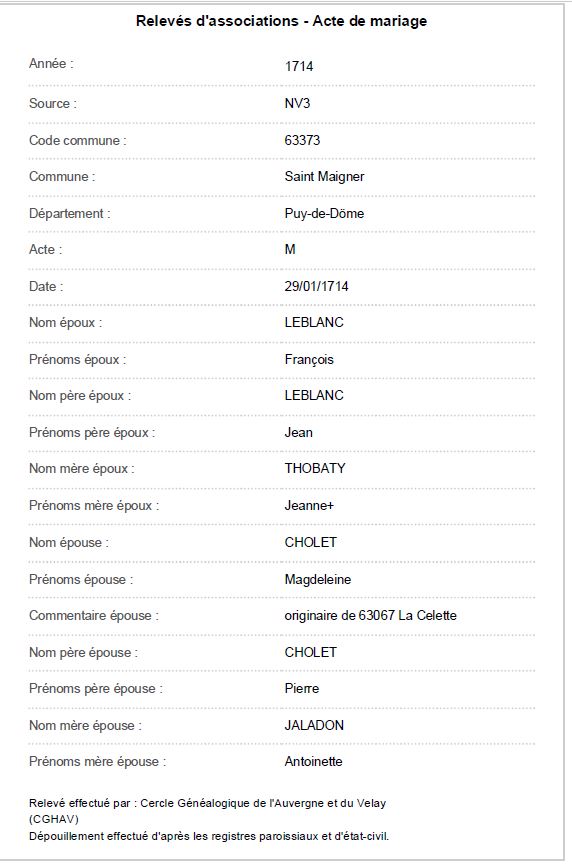Screen dimensions: 572x867
Task: Click the date 29/01/1714
Action: click(x=316, y=286)
